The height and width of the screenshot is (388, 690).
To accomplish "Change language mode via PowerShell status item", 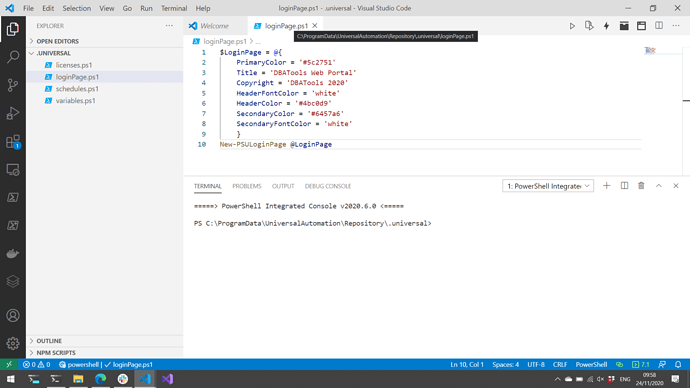I will pos(591,364).
